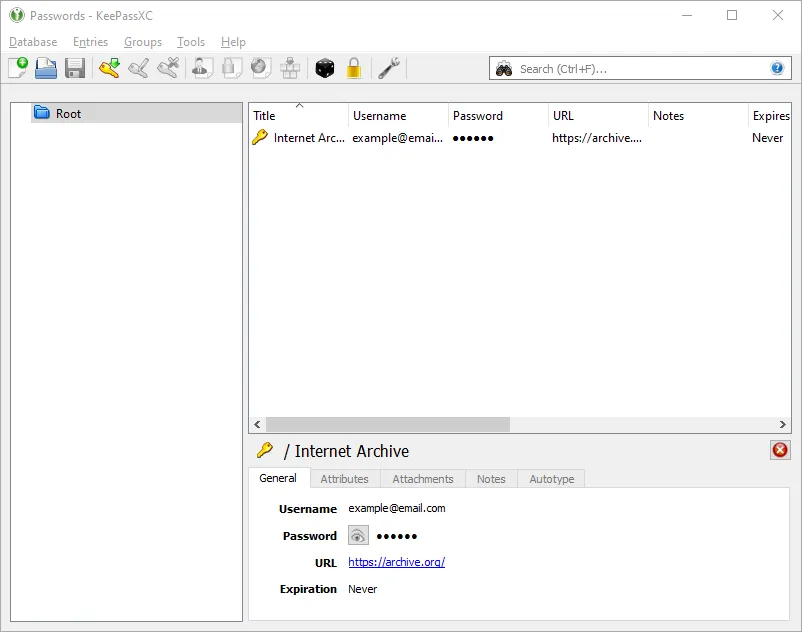Open the Tools menu
Viewport: 802px width, 632px height.
(x=191, y=42)
